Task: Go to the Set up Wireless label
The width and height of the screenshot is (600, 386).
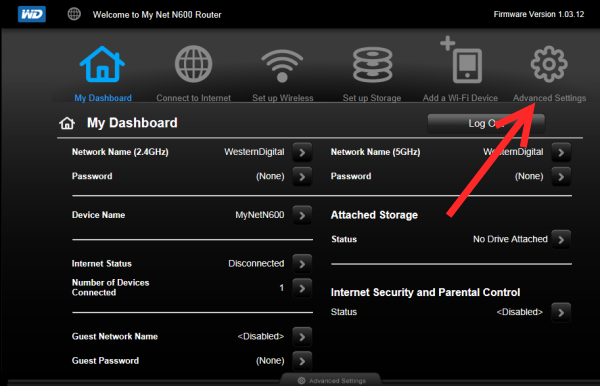Action: 282,98
